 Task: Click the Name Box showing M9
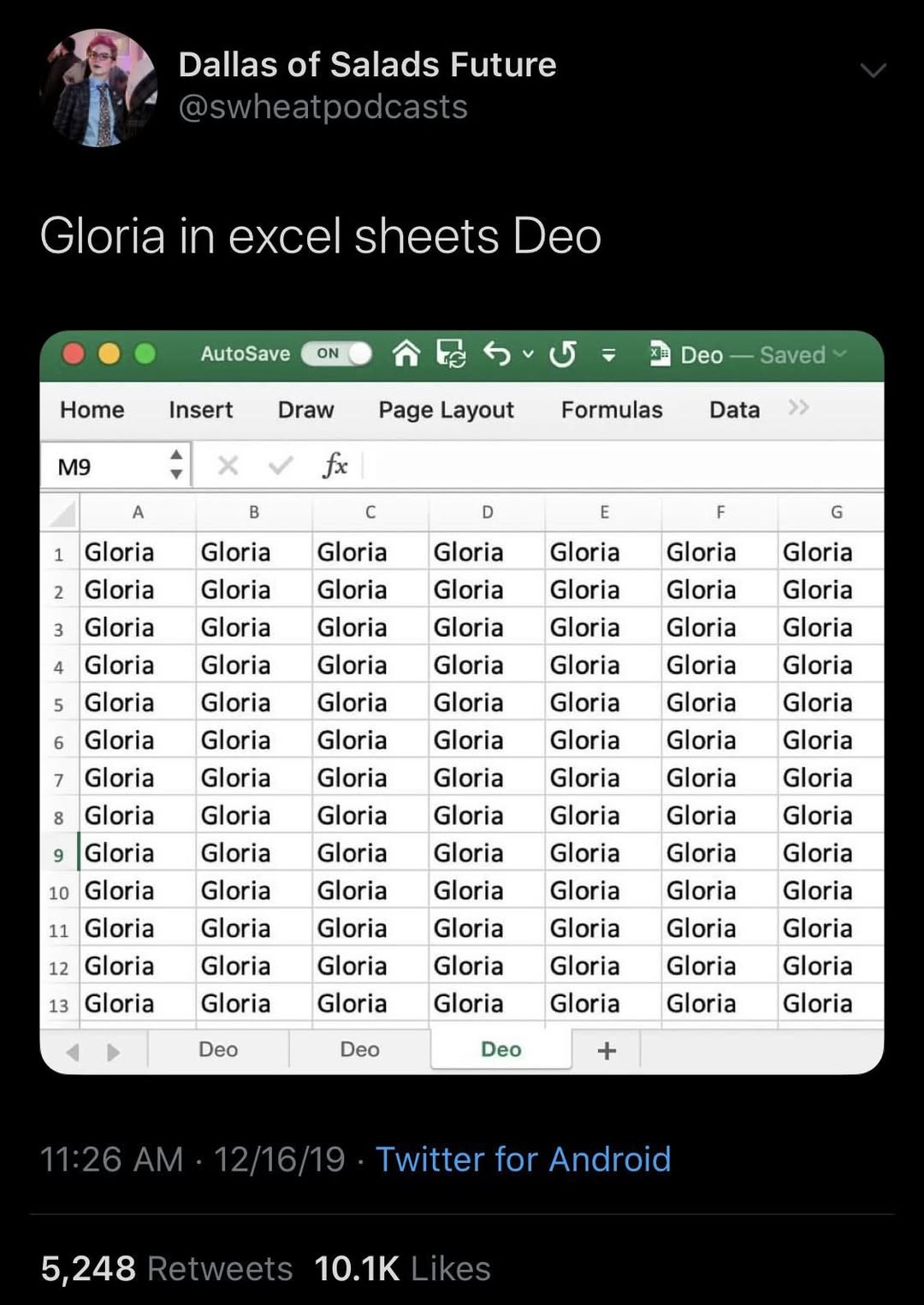coord(103,466)
